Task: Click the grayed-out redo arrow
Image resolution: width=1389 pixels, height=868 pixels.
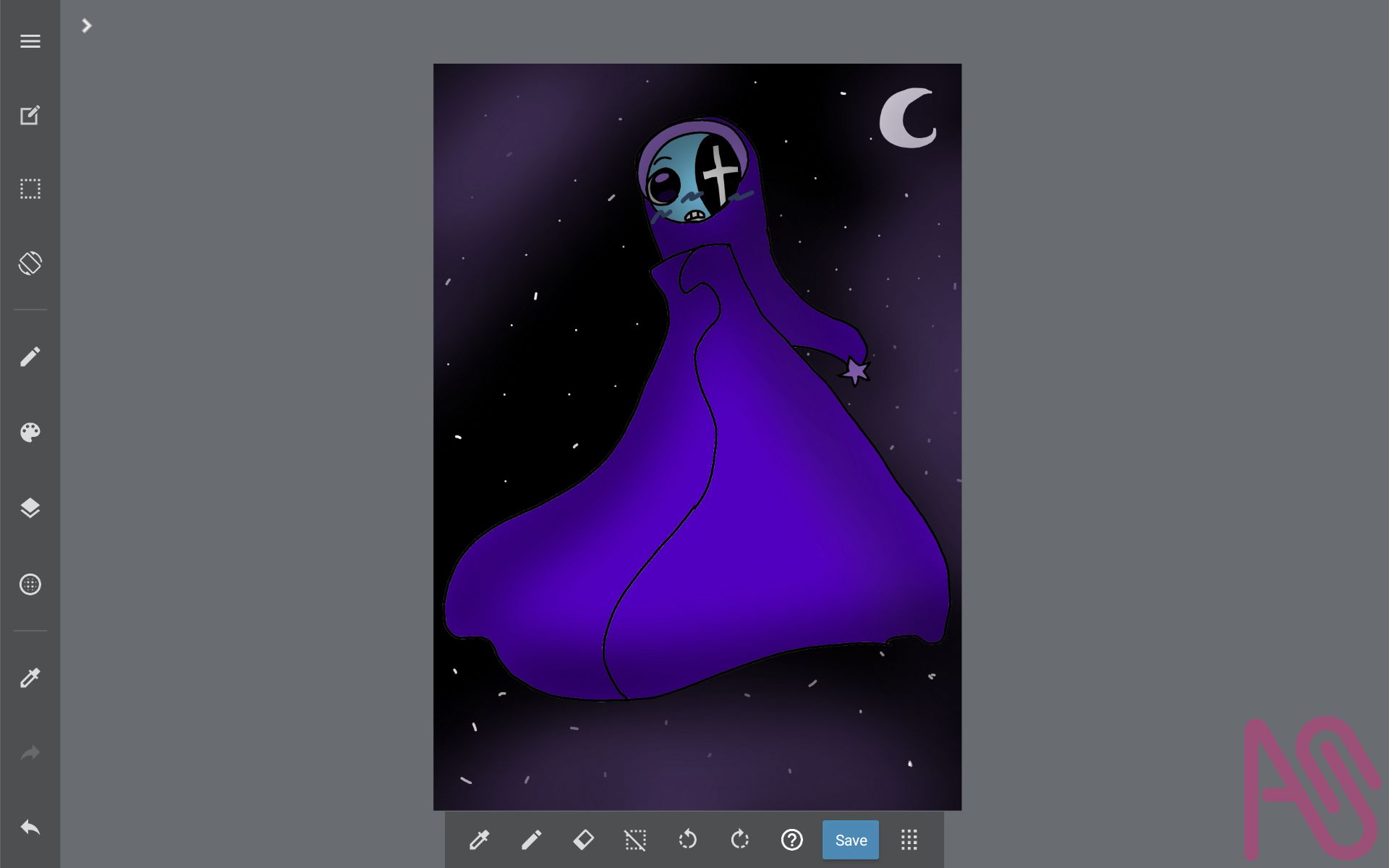Action: click(x=30, y=753)
